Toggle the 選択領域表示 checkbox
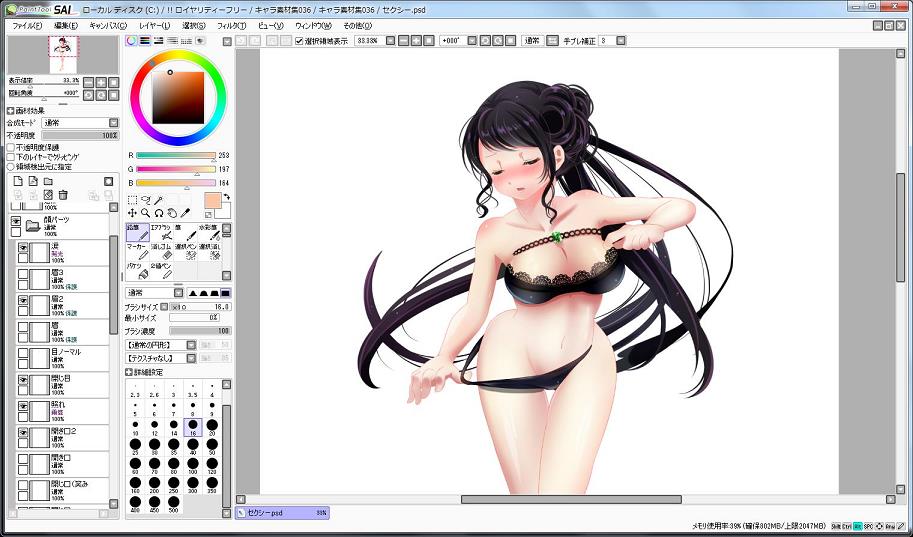 click(300, 41)
